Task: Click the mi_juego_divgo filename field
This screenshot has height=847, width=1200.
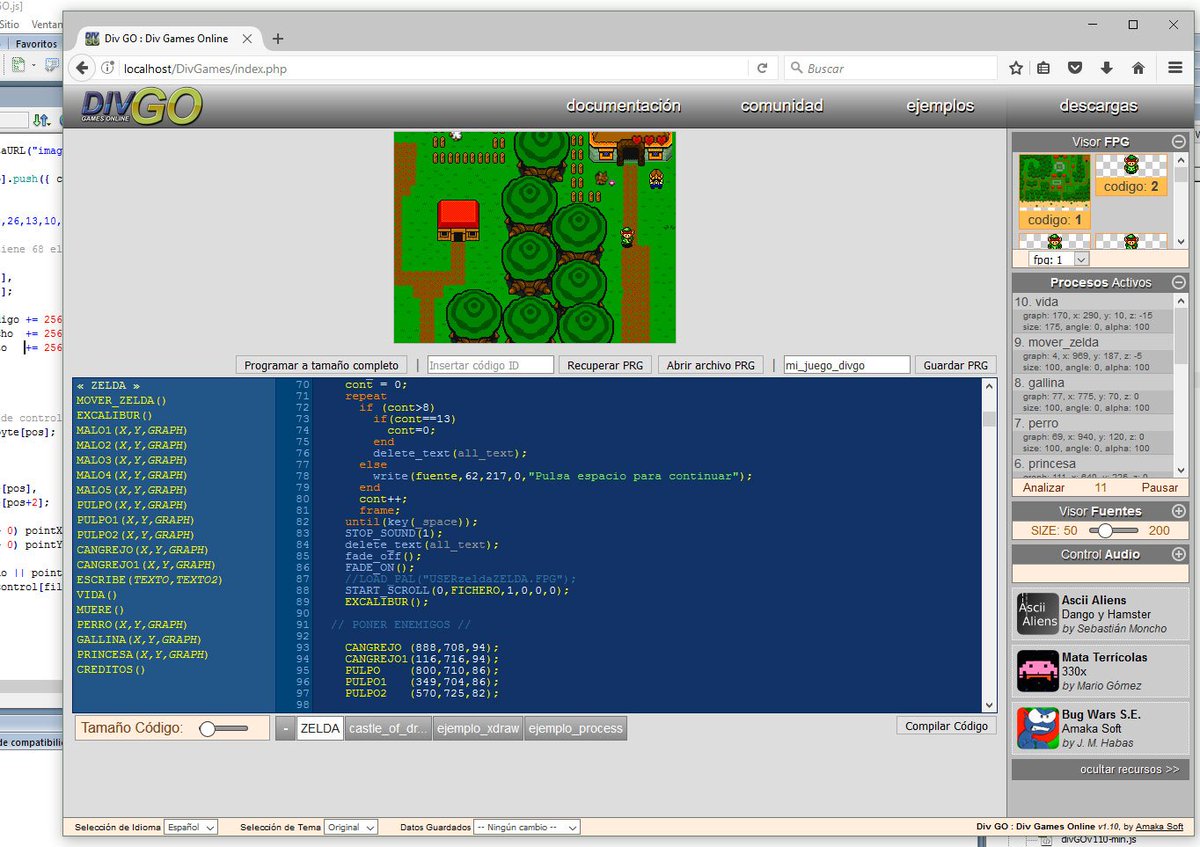Action: 846,365
